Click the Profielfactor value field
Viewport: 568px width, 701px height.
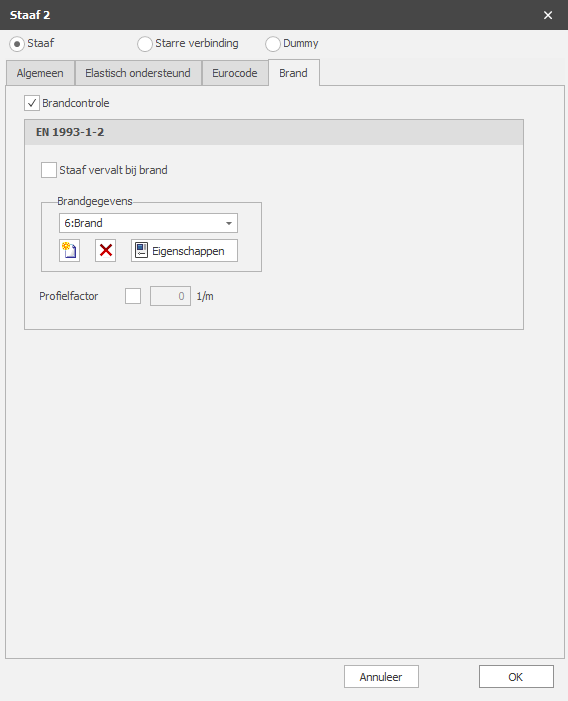(x=170, y=296)
